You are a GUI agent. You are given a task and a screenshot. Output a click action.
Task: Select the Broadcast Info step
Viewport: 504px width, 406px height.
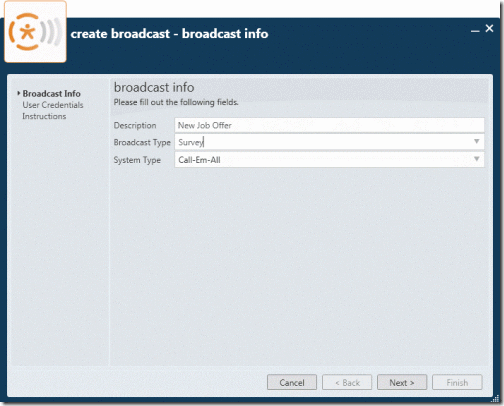(51, 94)
